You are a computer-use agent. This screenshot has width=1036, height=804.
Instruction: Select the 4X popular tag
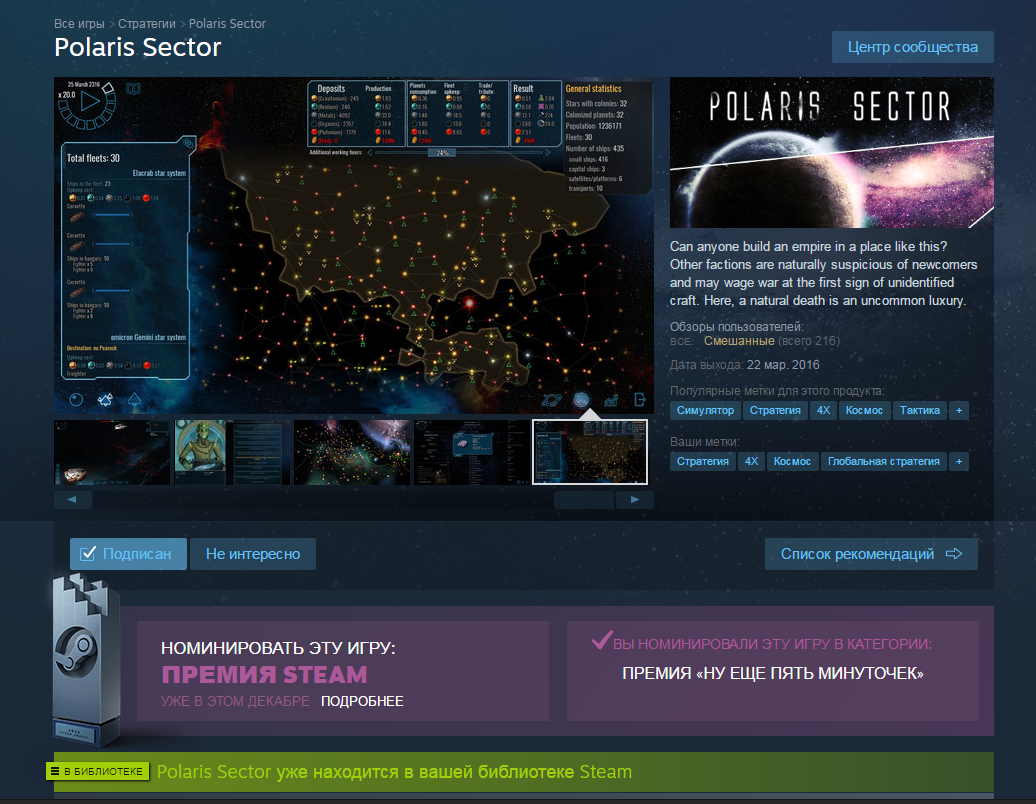click(823, 410)
